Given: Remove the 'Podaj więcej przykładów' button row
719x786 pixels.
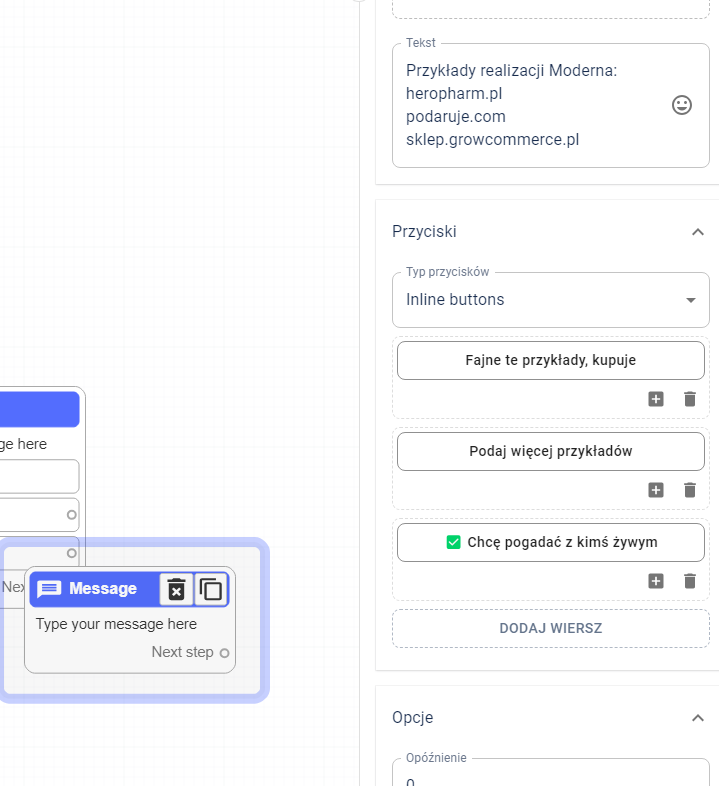Looking at the screenshot, I should click(x=689, y=490).
